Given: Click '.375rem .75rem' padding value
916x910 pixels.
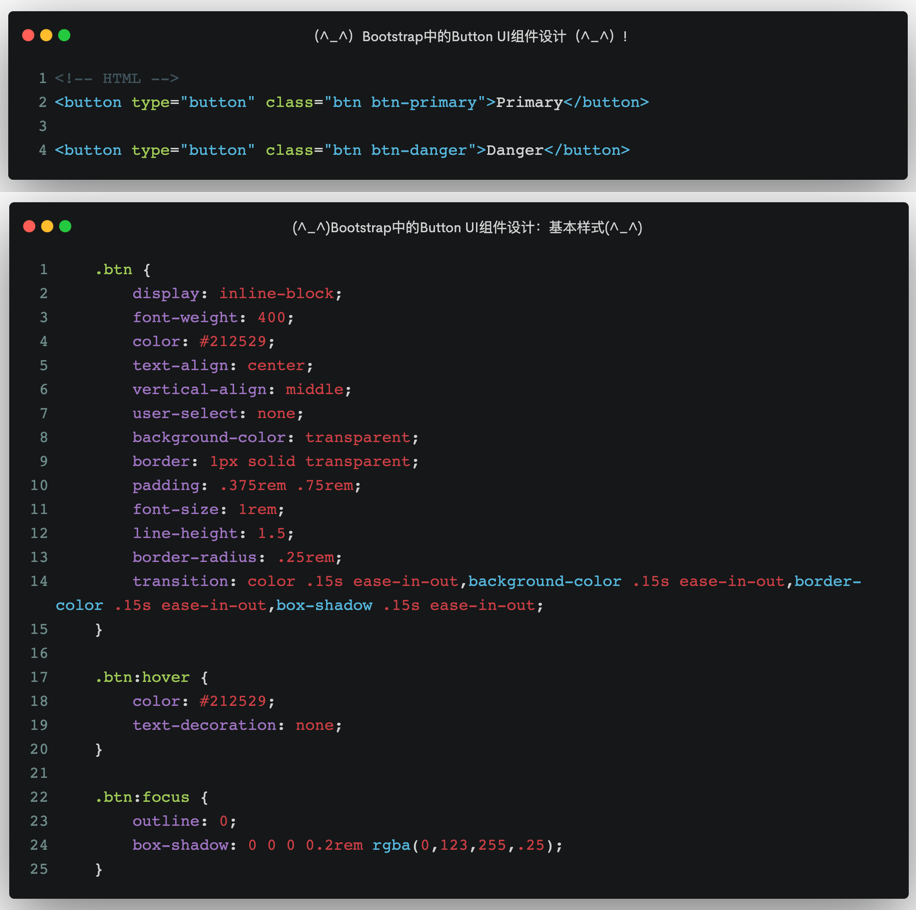Looking at the screenshot, I should (286, 485).
